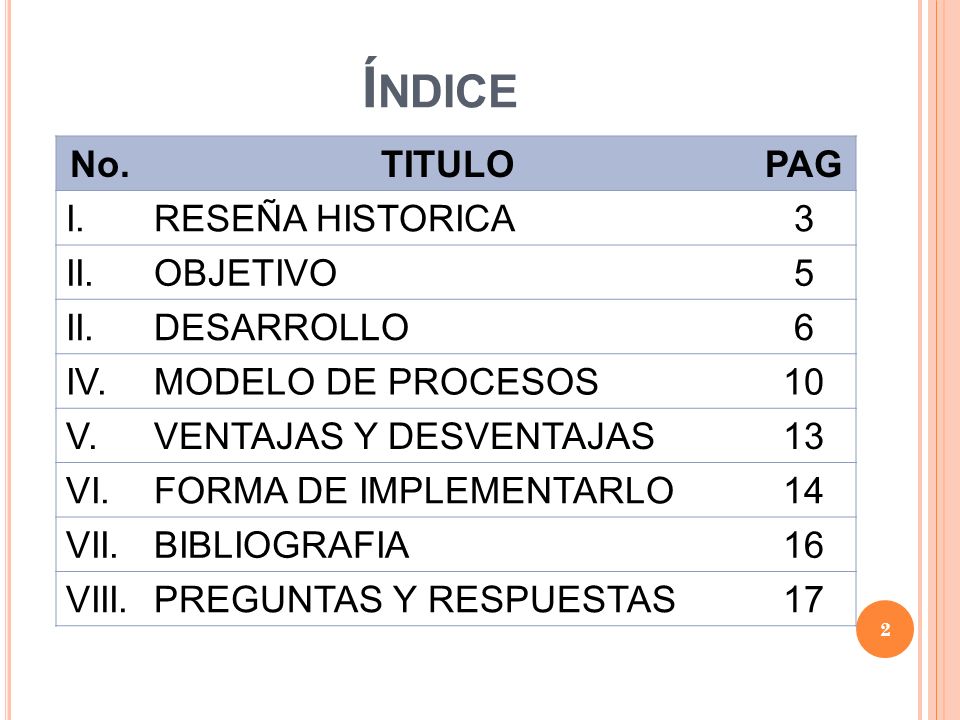Click the roman numeral IV. cell
This screenshot has width=960, height=720.
(x=86, y=381)
